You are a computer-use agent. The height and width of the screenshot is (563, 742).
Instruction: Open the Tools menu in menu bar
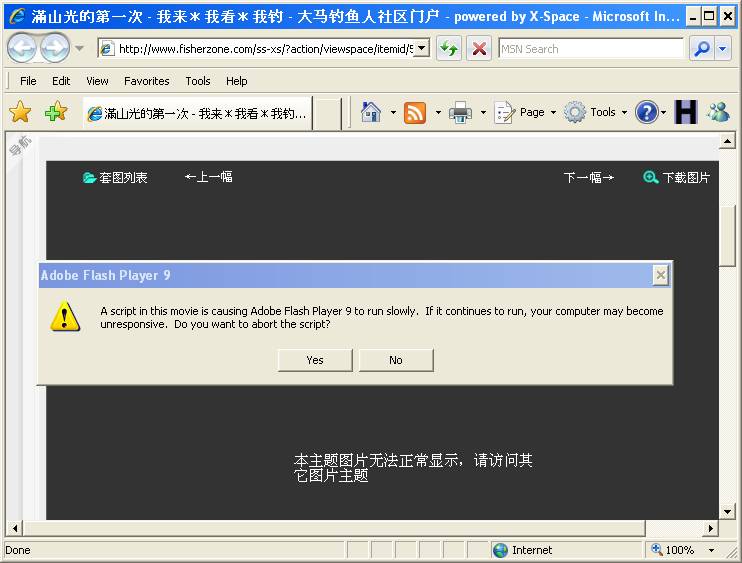(198, 81)
